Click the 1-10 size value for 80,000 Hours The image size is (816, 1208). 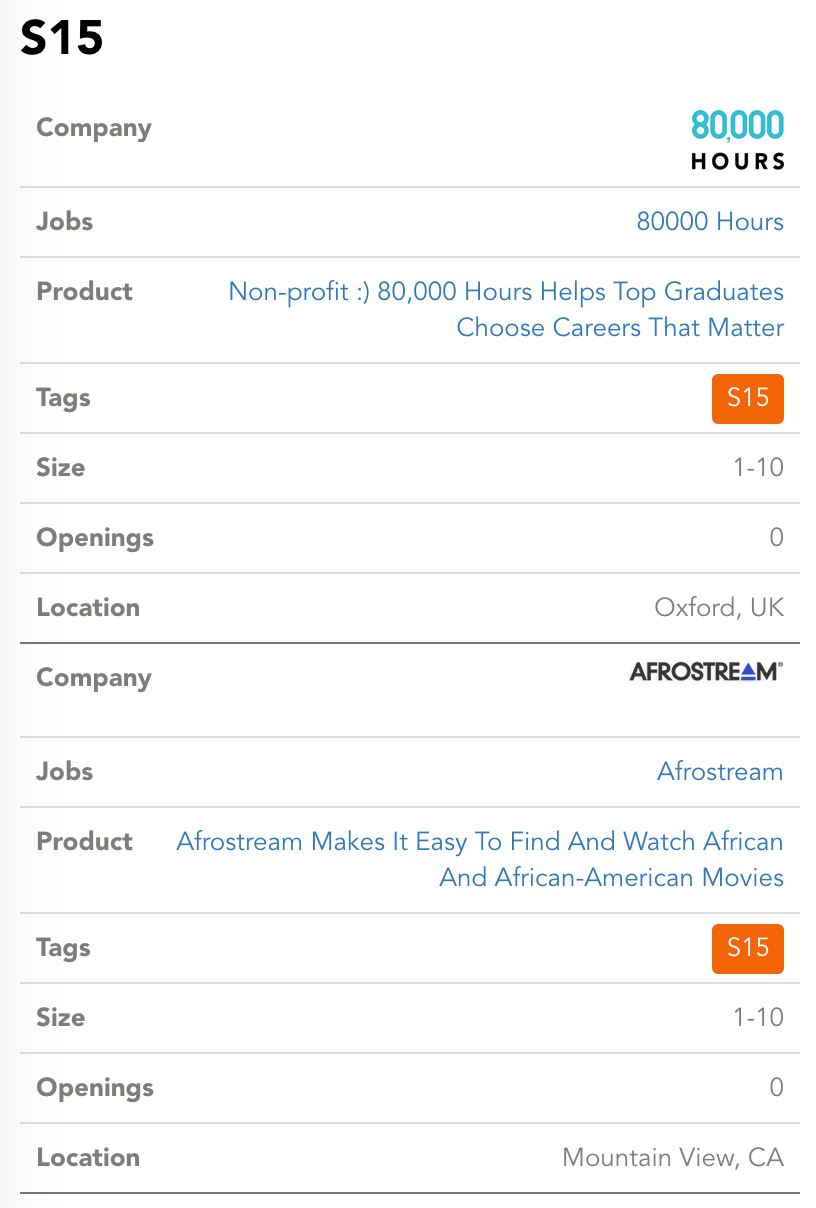point(758,467)
